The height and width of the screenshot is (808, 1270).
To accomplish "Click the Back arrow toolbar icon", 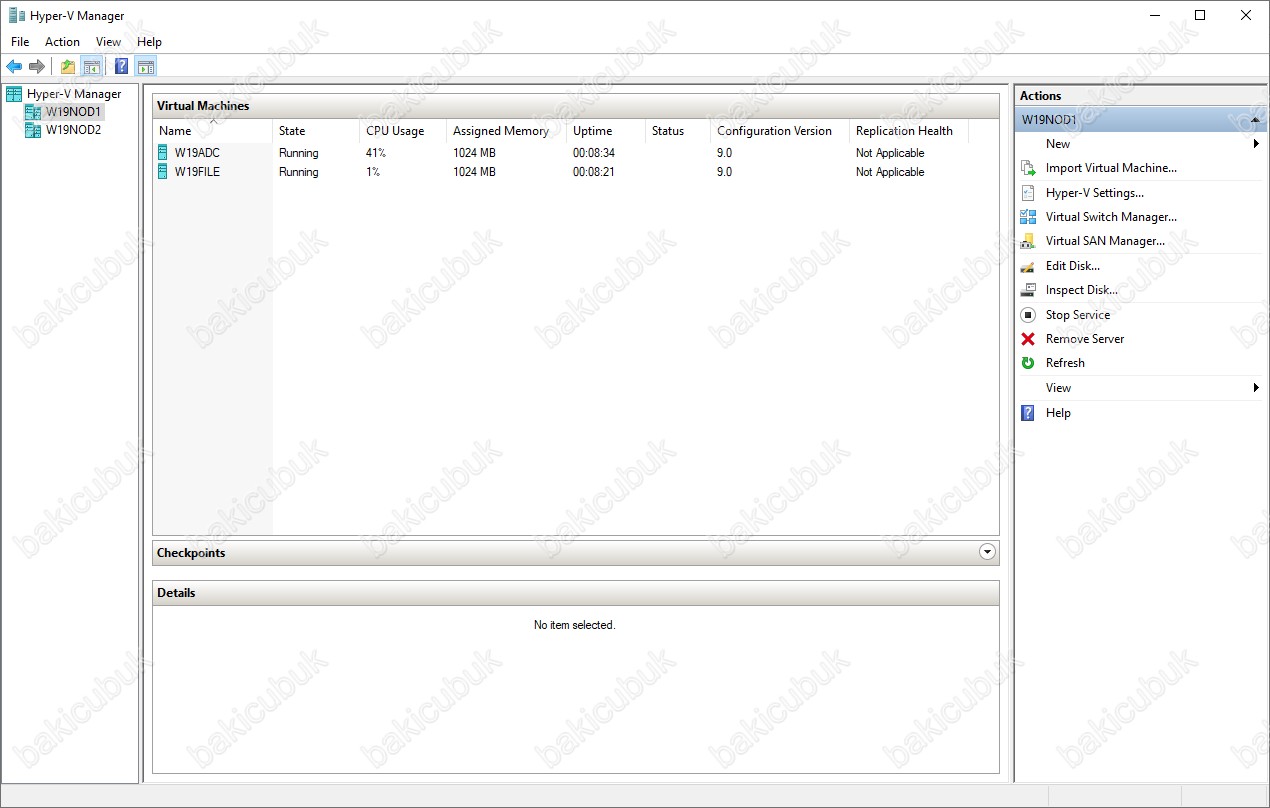I will pyautogui.click(x=14, y=66).
